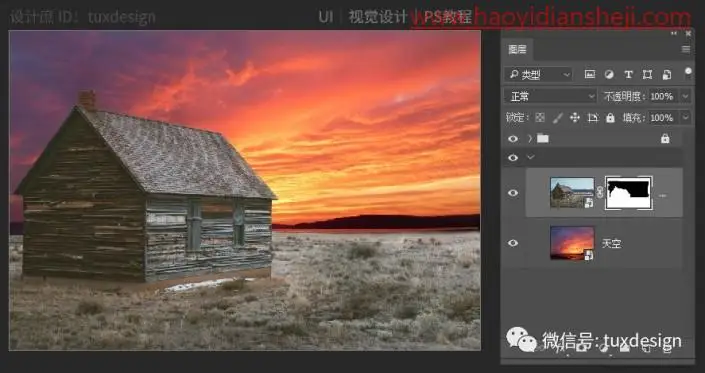
Task: Click the lock all padlock icon
Action: click(610, 118)
